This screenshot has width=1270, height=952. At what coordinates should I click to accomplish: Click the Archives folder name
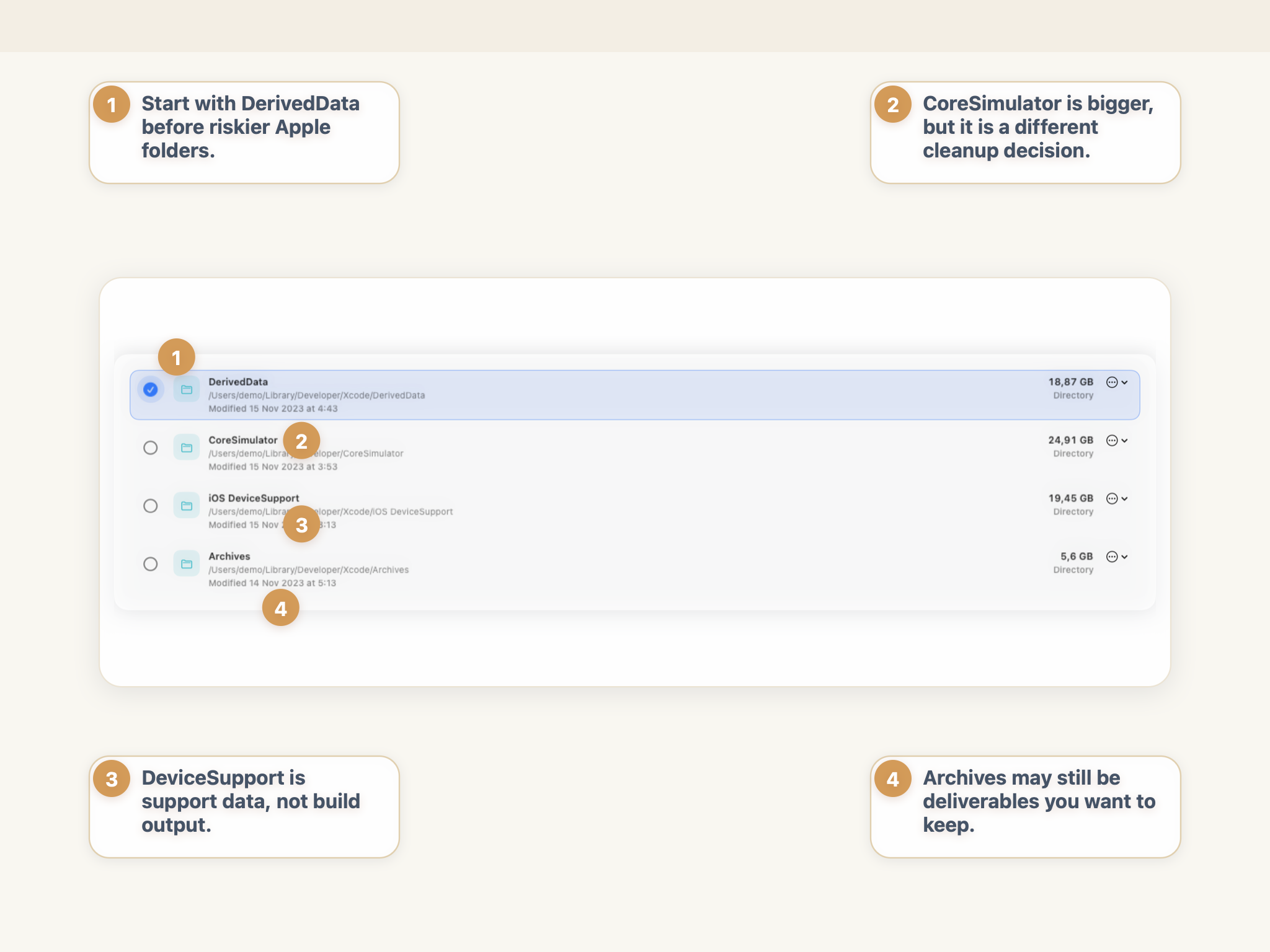pyautogui.click(x=229, y=557)
